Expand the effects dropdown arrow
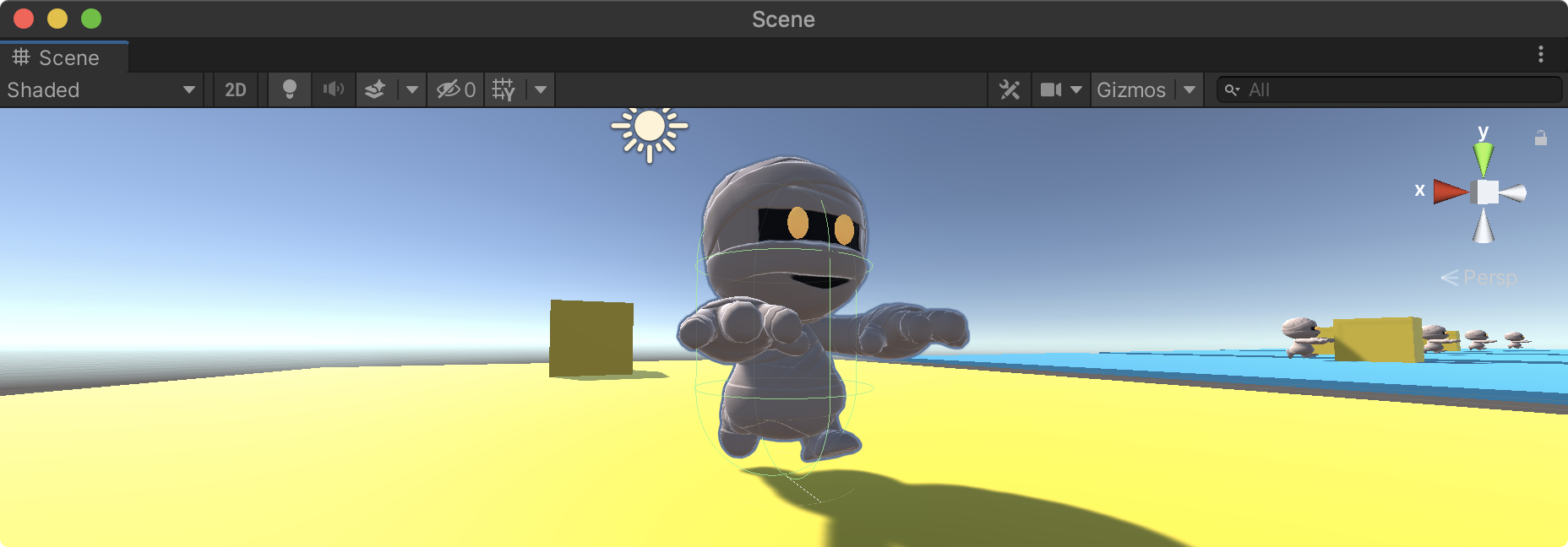 coord(411,89)
